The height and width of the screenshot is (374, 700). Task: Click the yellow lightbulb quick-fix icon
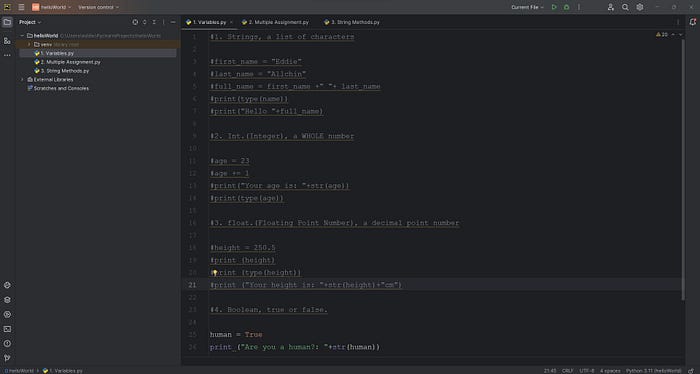pos(215,273)
